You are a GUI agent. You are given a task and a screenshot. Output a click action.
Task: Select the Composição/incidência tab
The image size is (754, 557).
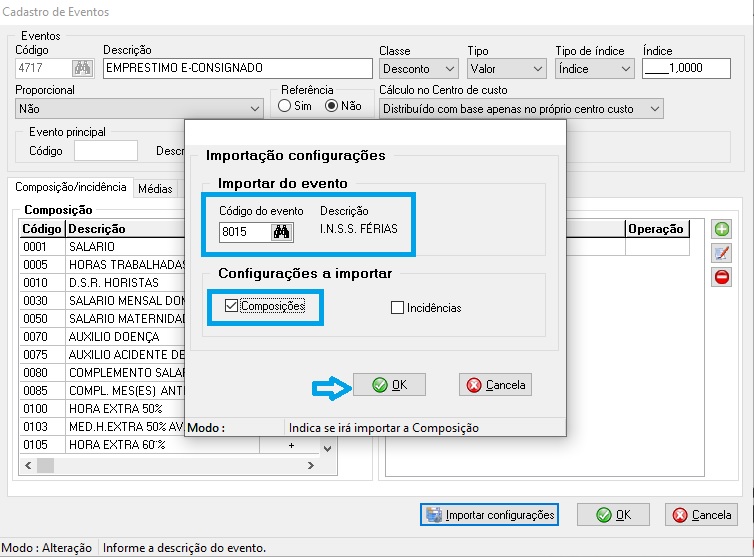pos(69,187)
